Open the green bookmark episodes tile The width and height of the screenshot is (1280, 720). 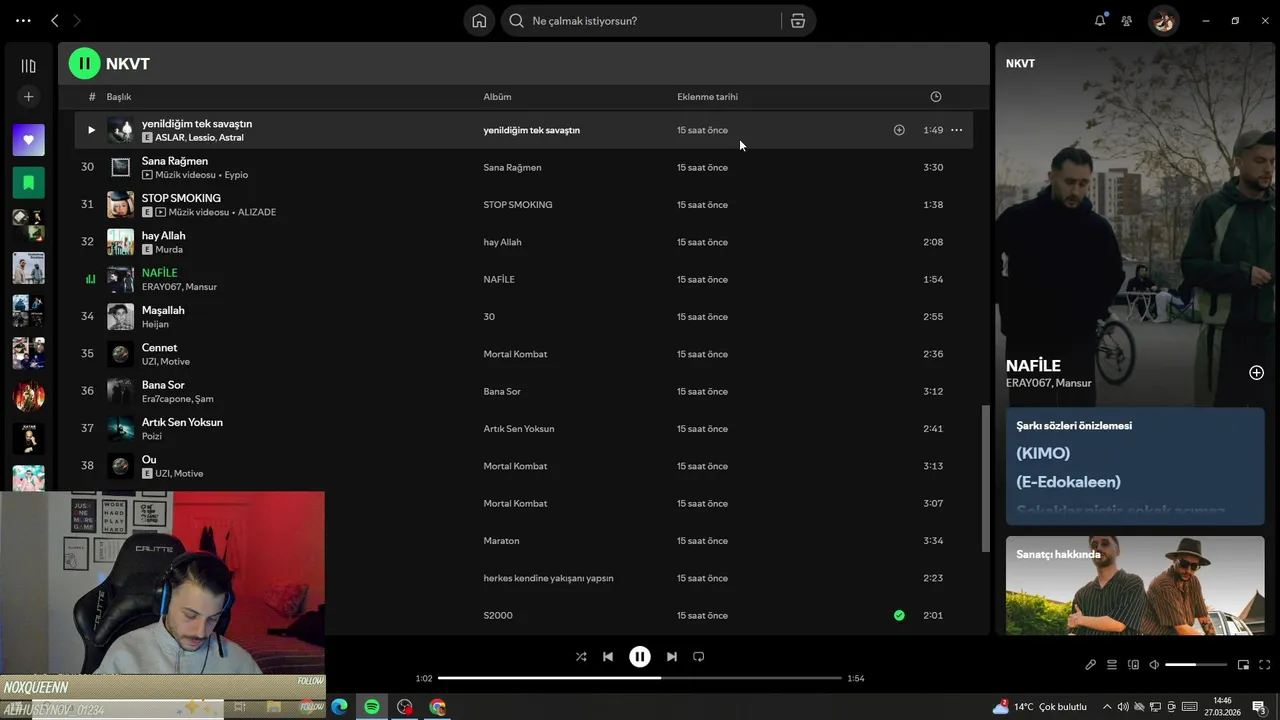(x=28, y=183)
